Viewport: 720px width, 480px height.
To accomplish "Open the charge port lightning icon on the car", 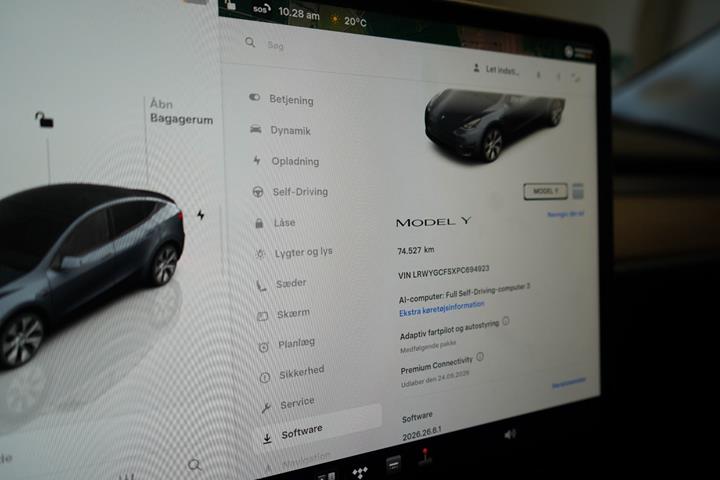I will [x=201, y=215].
